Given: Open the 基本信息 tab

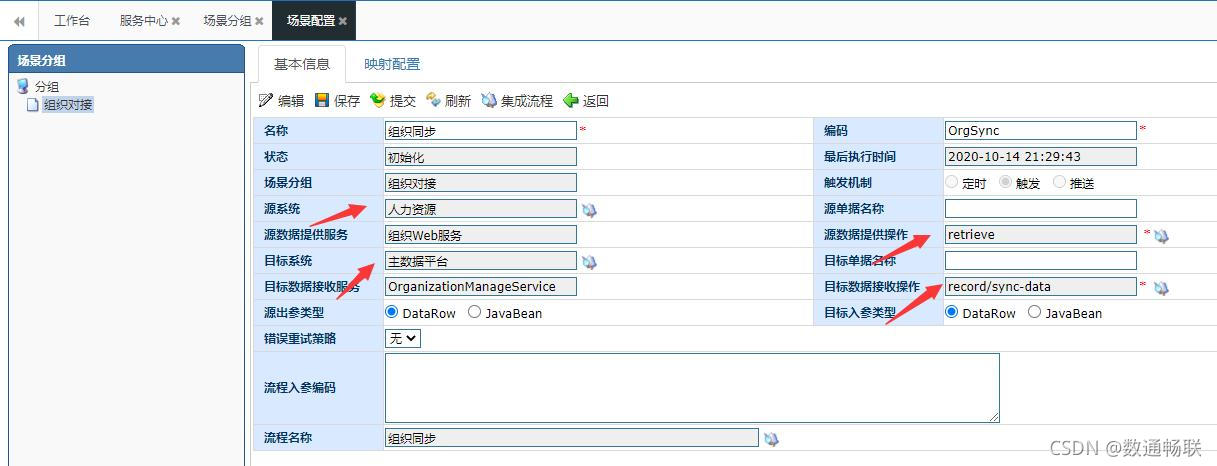Looking at the screenshot, I should (x=302, y=64).
